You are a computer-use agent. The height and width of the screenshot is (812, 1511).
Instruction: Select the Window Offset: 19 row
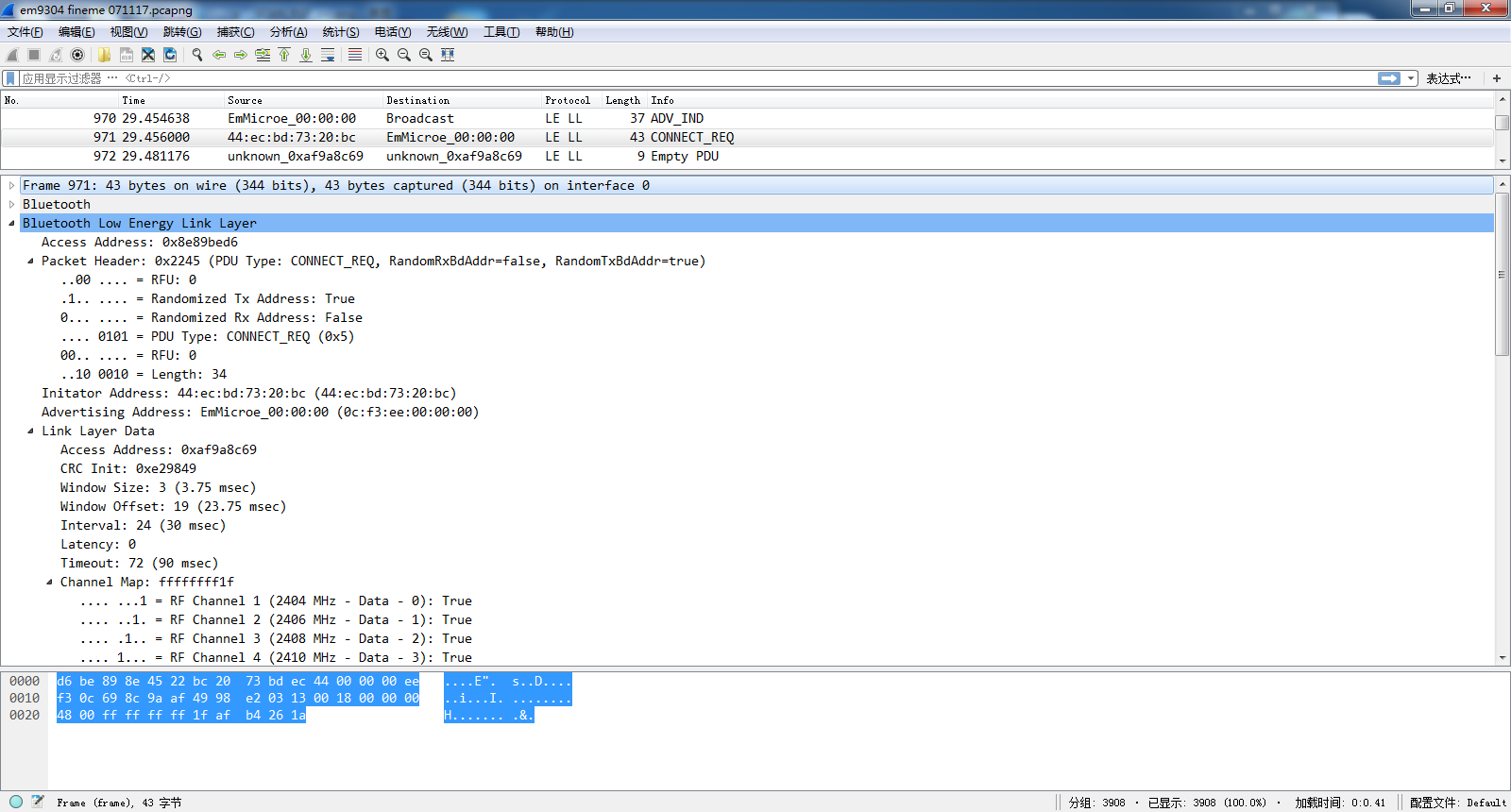(x=174, y=506)
